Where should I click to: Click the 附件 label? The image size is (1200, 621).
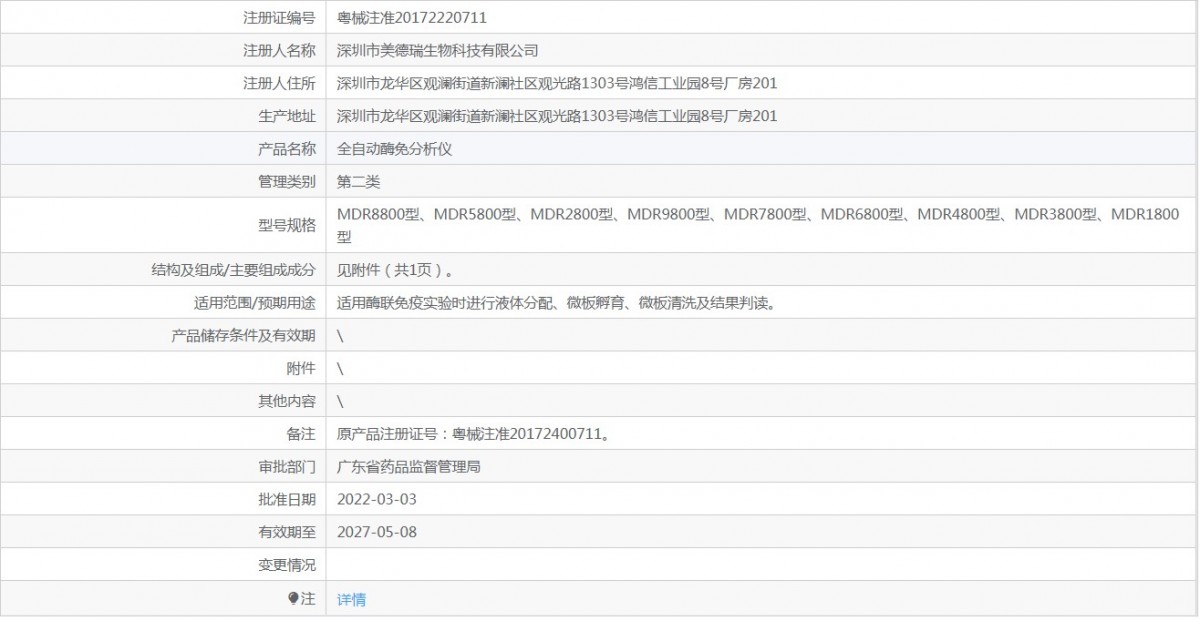click(x=301, y=368)
